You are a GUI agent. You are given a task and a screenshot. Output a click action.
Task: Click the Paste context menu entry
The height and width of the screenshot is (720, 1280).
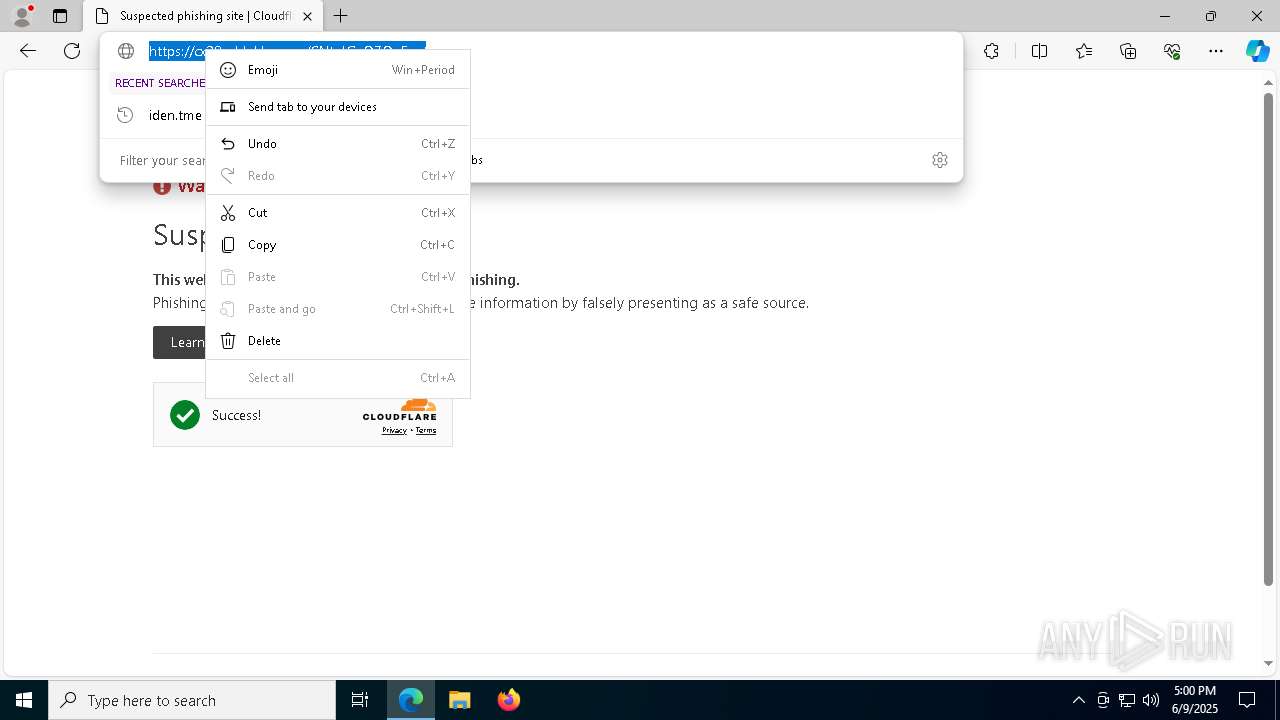pyautogui.click(x=338, y=277)
